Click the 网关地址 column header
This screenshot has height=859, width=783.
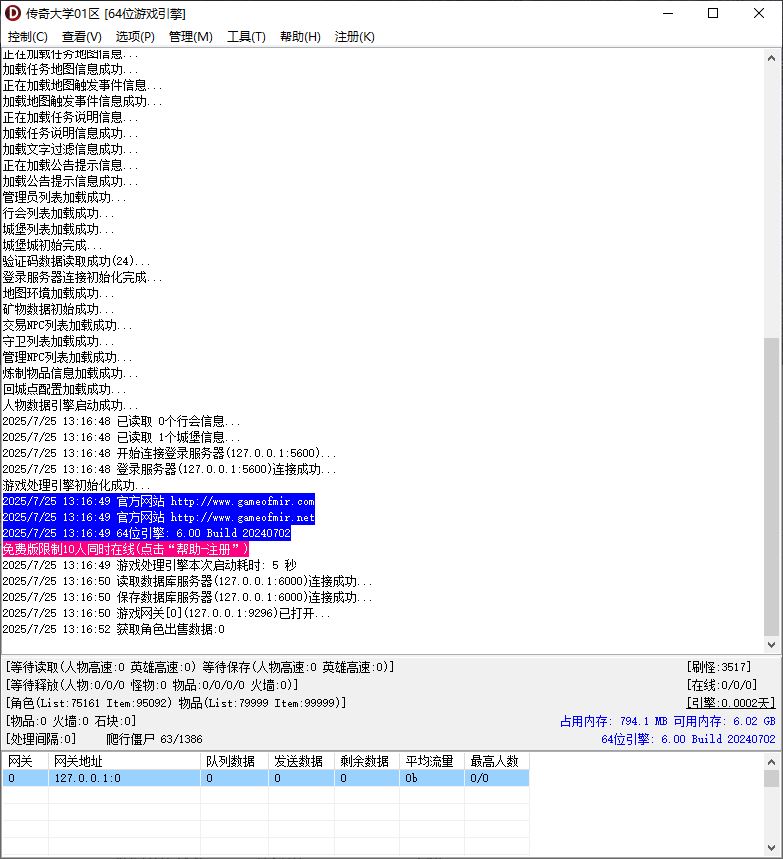tap(124, 761)
